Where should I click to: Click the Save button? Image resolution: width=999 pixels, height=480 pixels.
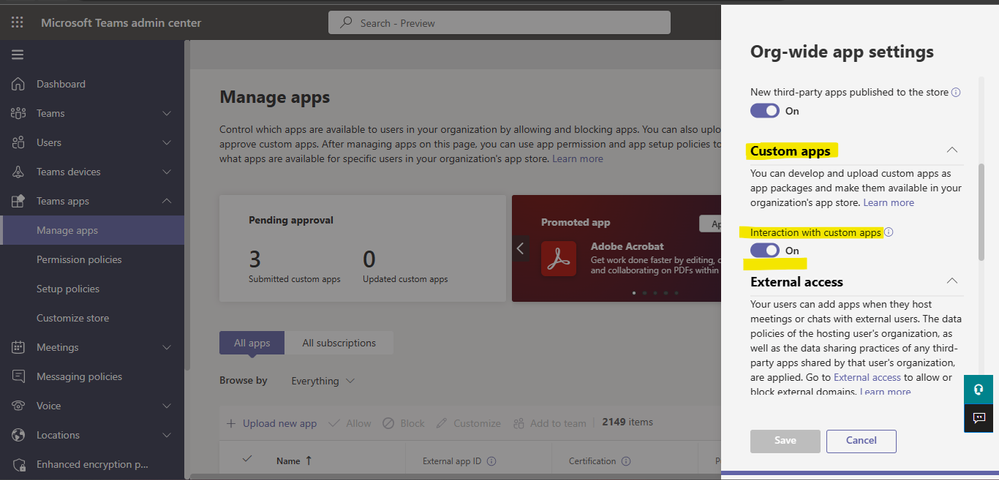785,440
